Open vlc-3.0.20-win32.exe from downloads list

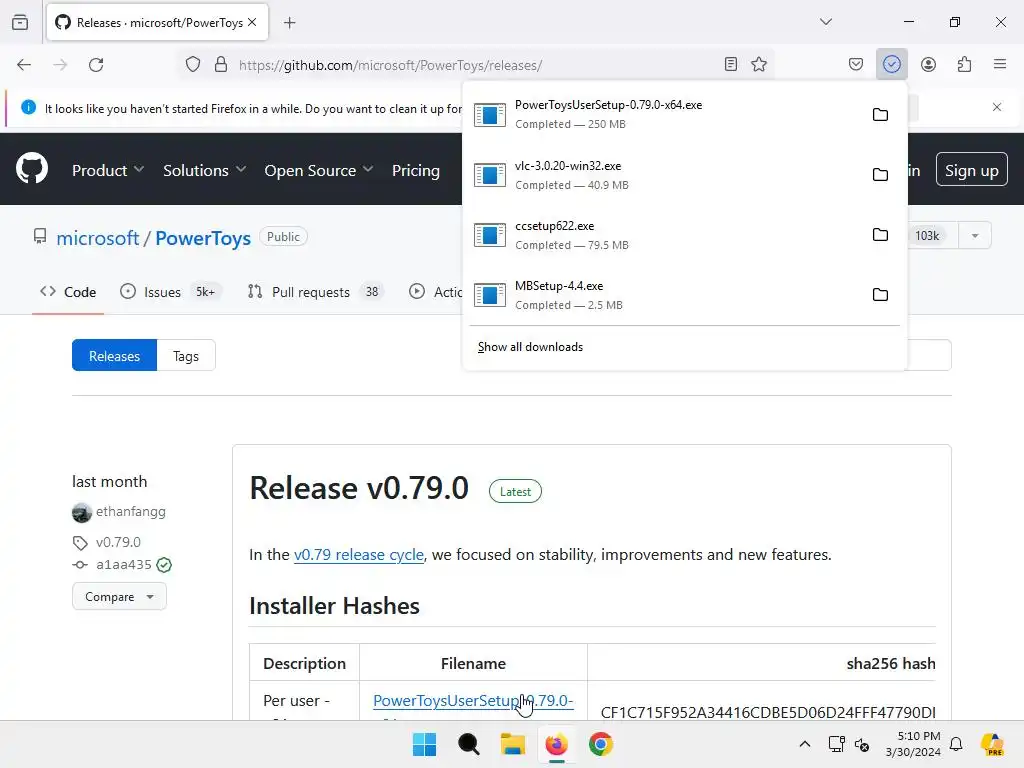663,175
